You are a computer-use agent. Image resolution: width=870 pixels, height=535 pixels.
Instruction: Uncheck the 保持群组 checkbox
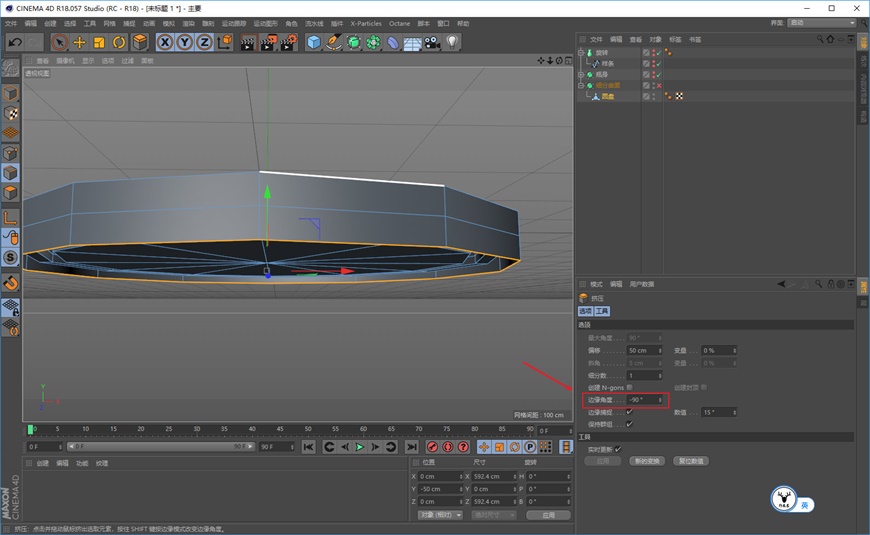click(x=629, y=424)
